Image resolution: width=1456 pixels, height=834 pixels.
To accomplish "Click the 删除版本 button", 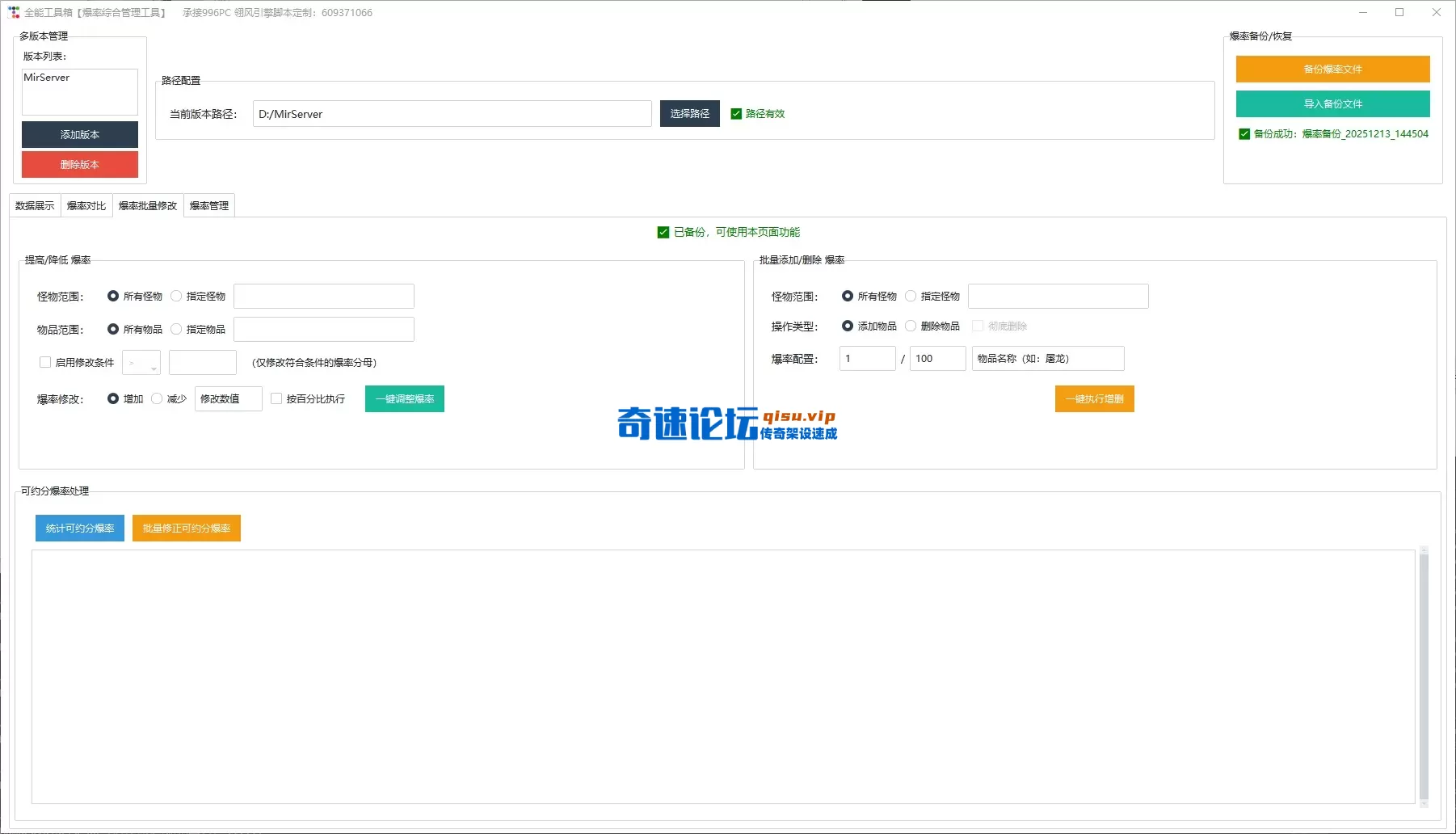I will tap(79, 165).
